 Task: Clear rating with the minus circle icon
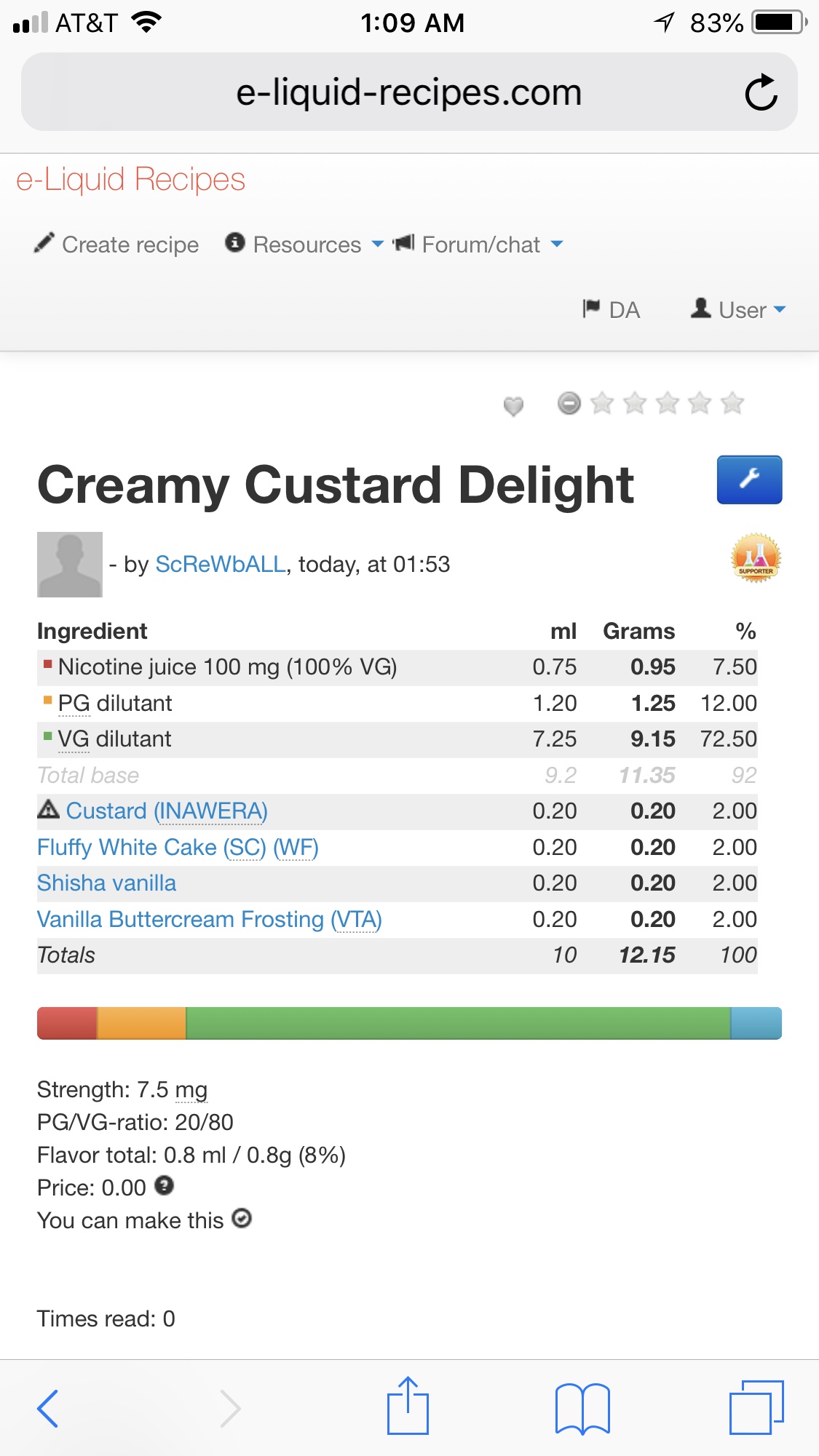(x=569, y=402)
